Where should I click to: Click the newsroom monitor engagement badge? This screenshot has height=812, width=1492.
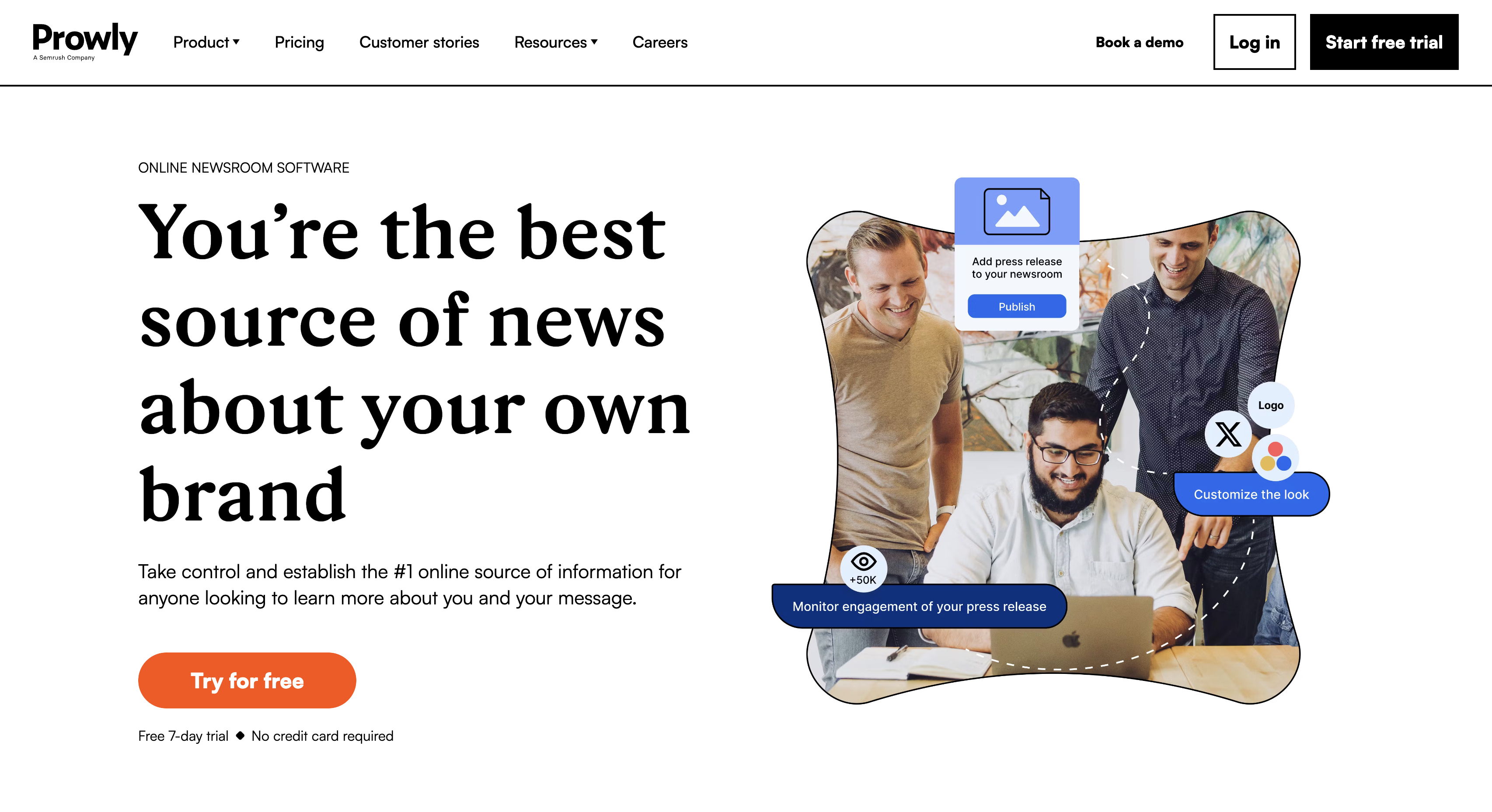[x=918, y=607]
